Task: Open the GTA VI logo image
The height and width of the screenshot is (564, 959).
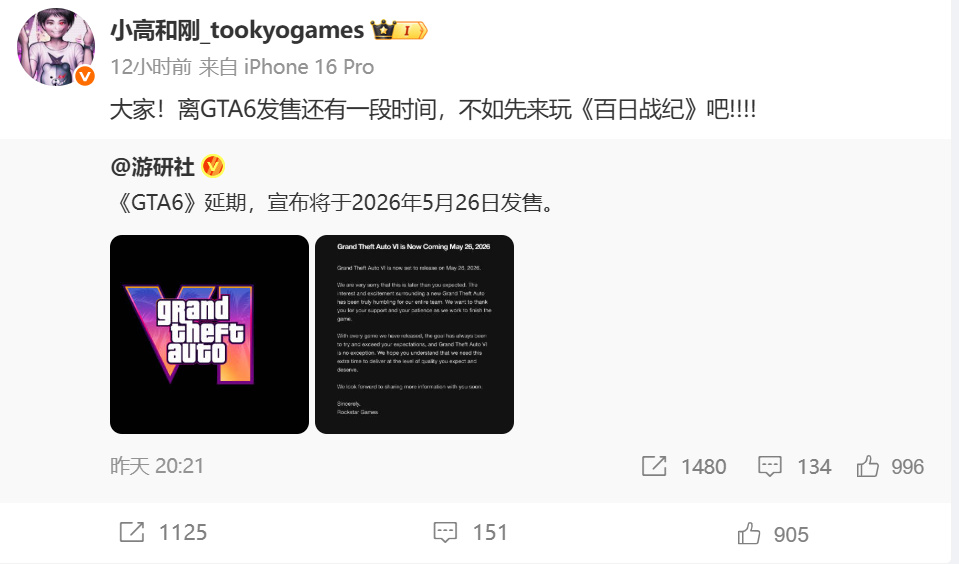Action: (x=209, y=335)
